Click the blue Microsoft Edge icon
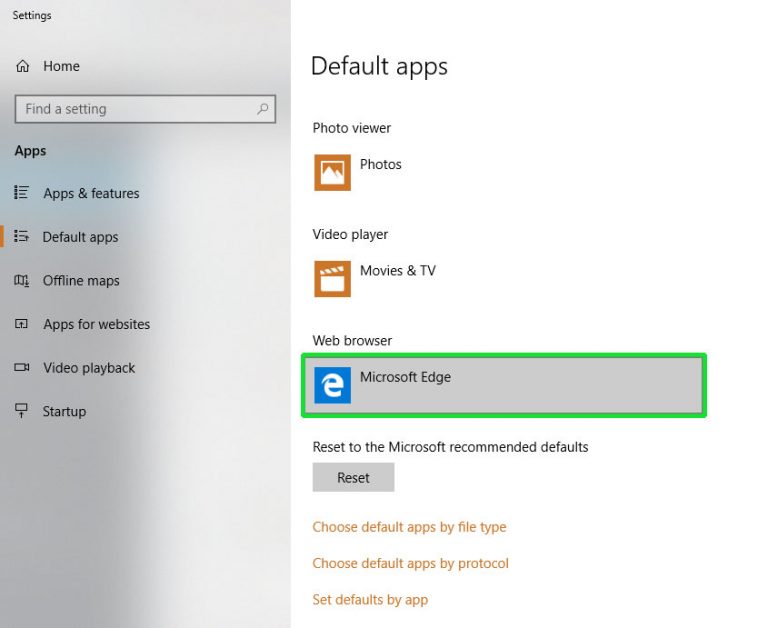 click(332, 385)
